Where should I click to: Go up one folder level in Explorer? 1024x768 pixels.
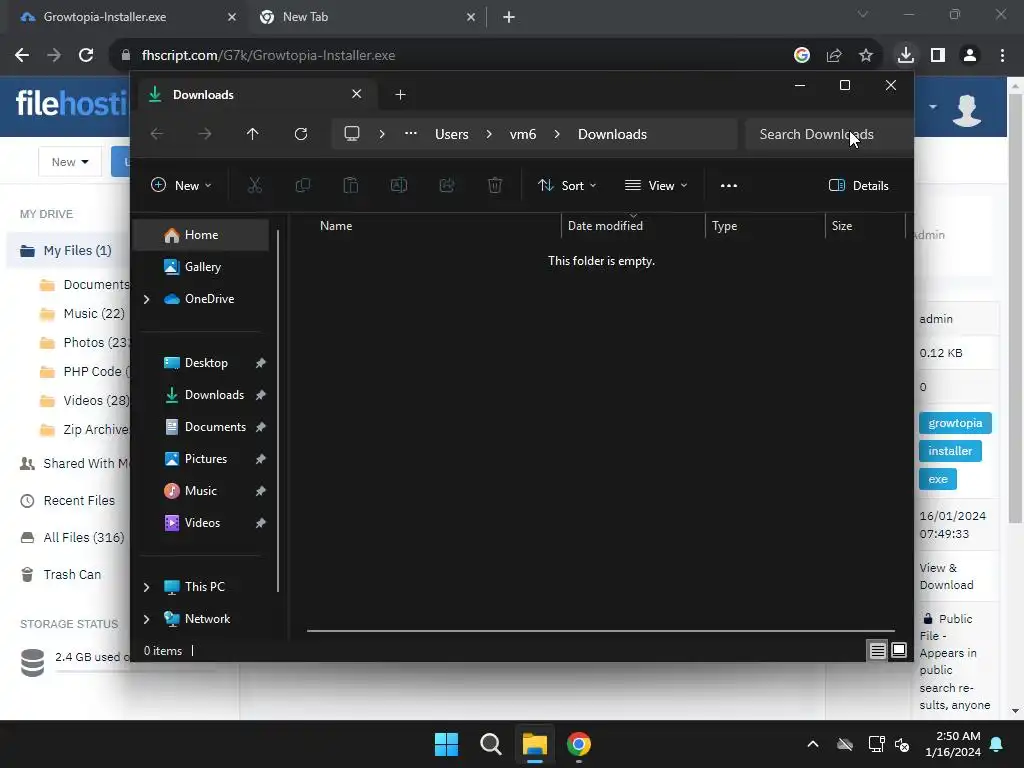tap(253, 134)
